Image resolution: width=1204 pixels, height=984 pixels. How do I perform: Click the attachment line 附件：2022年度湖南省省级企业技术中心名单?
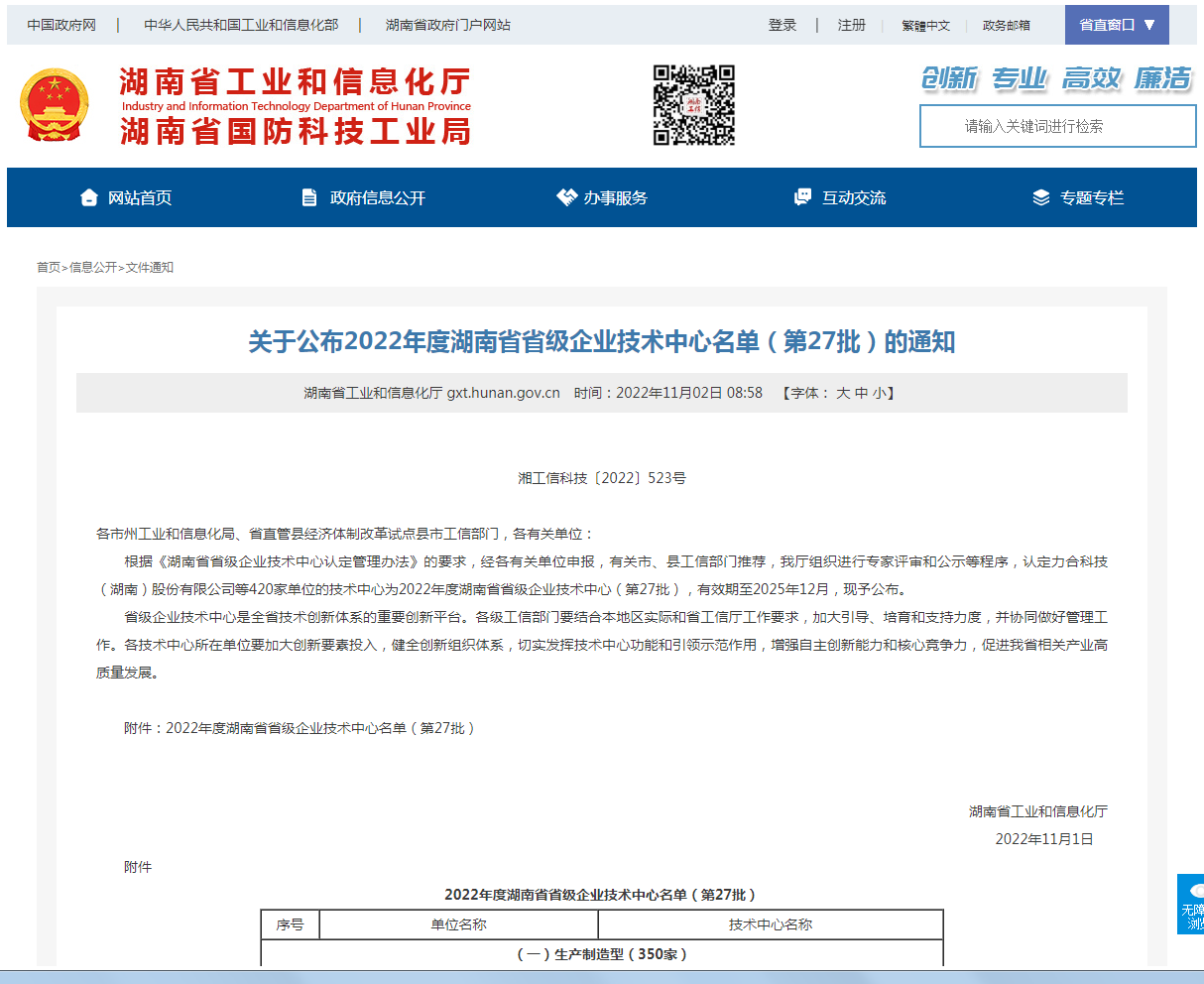tap(301, 728)
